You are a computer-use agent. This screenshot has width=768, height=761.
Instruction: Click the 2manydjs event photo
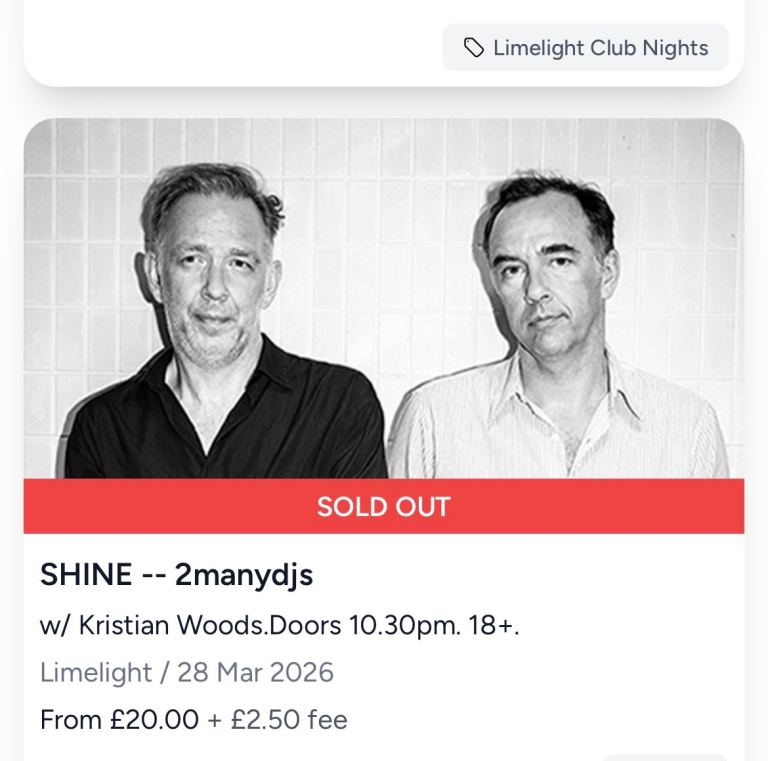tap(384, 300)
